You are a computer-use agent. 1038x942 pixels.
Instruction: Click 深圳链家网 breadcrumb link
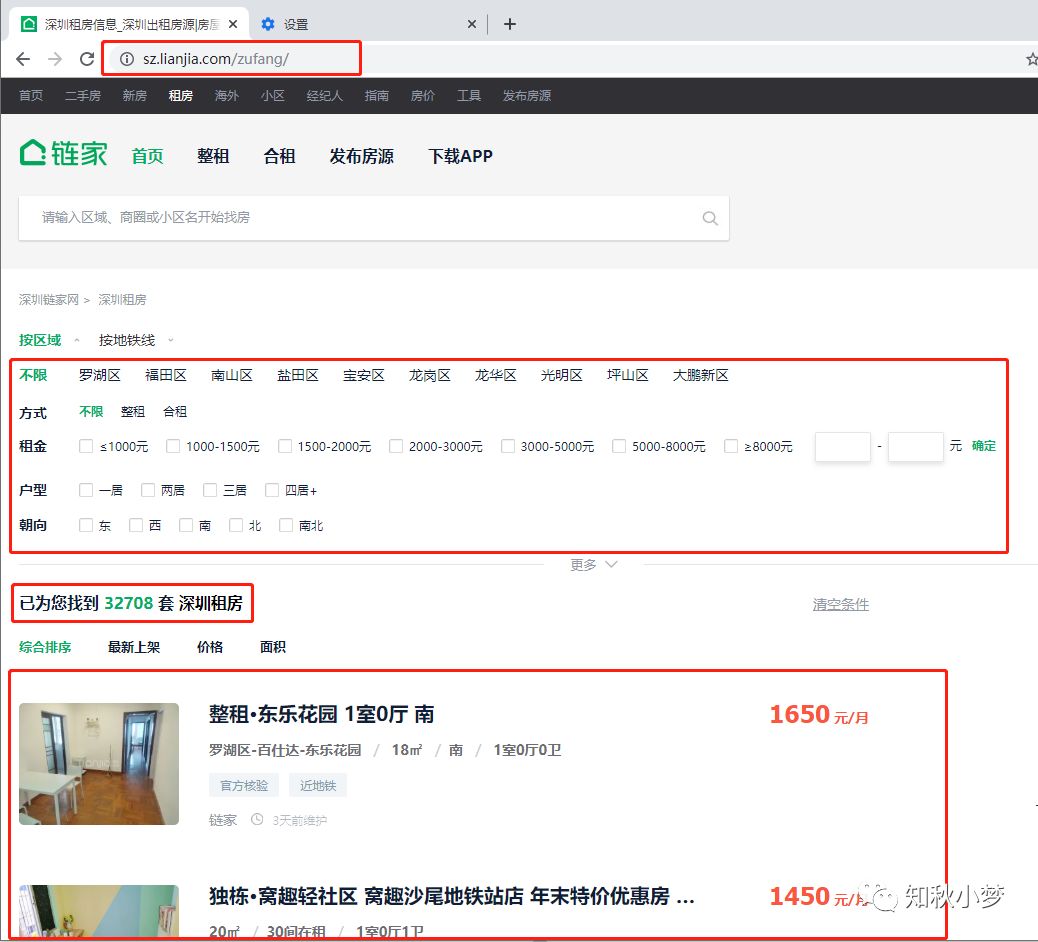49,300
